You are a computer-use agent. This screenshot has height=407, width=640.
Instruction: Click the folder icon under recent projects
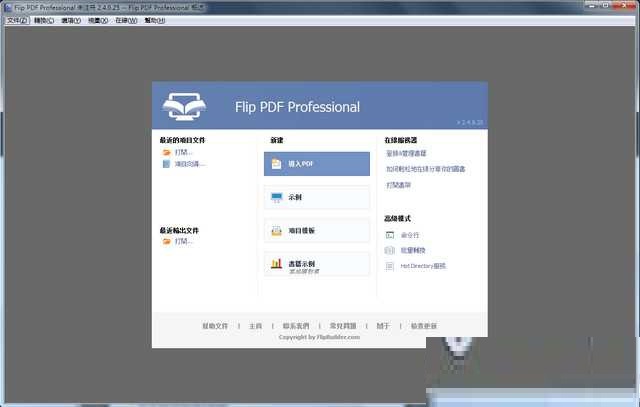[x=166, y=153]
